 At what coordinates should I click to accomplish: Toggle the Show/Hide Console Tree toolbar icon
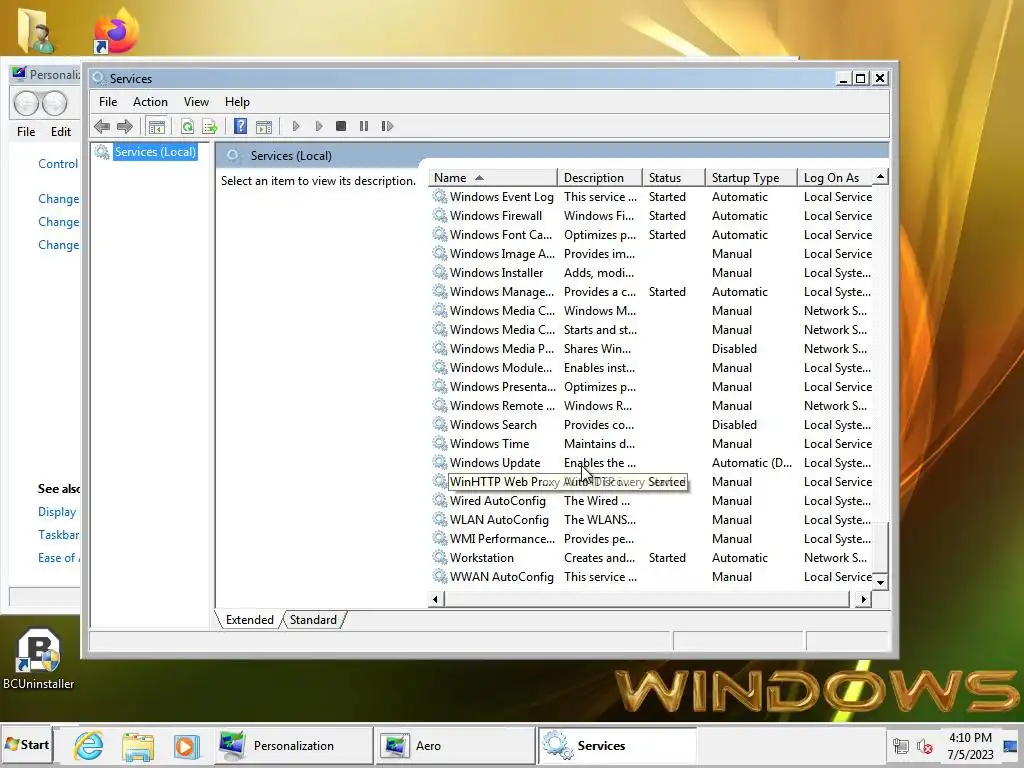pyautogui.click(x=157, y=126)
